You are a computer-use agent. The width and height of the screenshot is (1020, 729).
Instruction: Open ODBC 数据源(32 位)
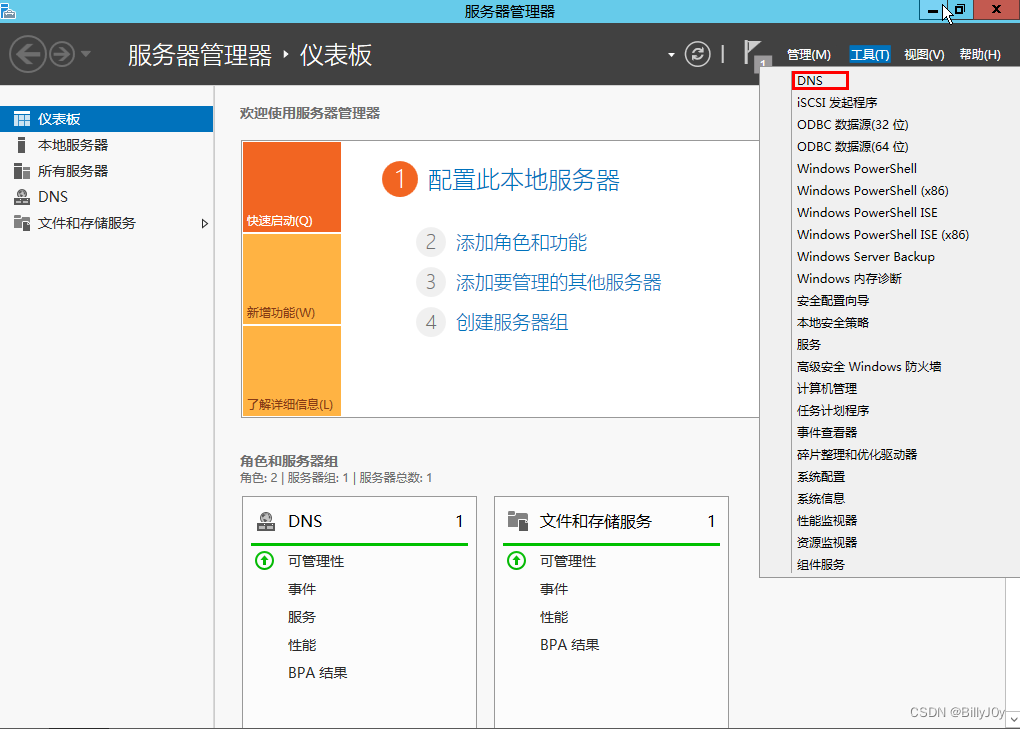click(x=852, y=125)
